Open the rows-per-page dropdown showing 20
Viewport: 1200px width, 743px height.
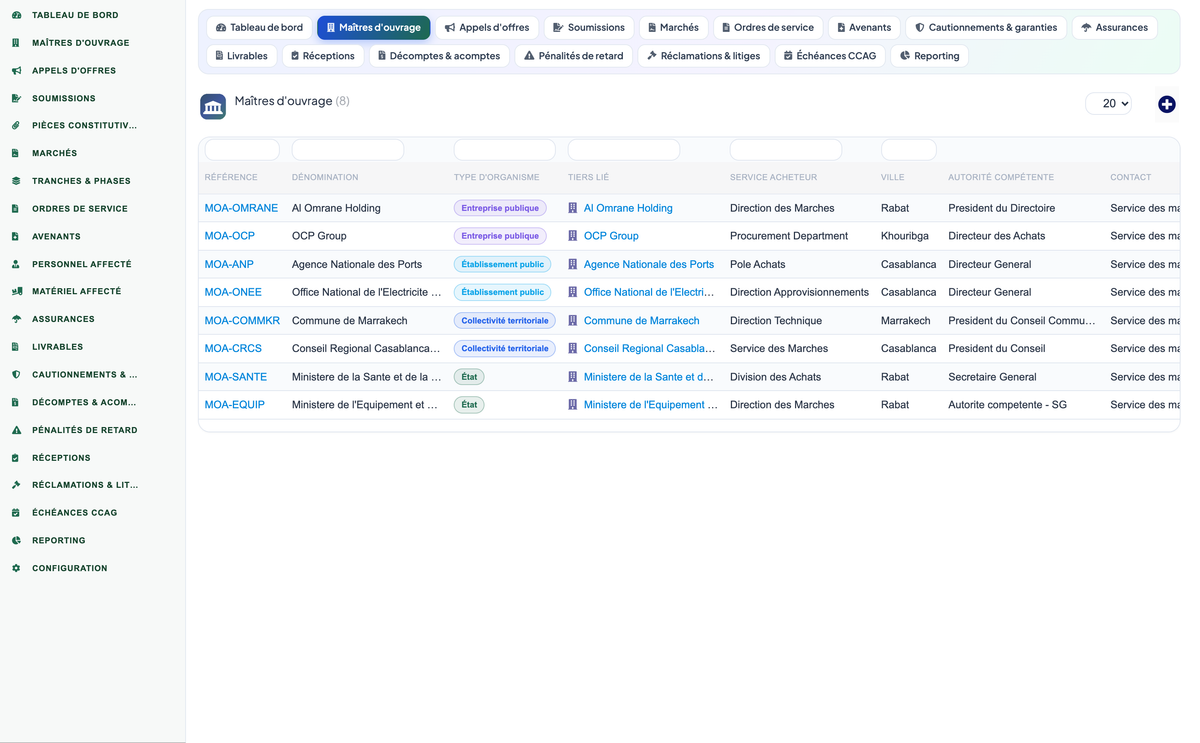click(x=1108, y=104)
